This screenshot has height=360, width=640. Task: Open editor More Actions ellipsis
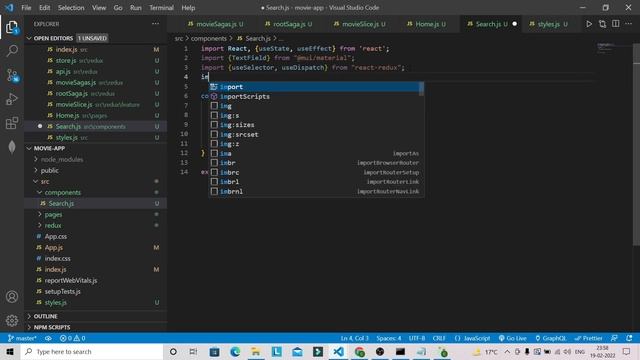tap(629, 24)
